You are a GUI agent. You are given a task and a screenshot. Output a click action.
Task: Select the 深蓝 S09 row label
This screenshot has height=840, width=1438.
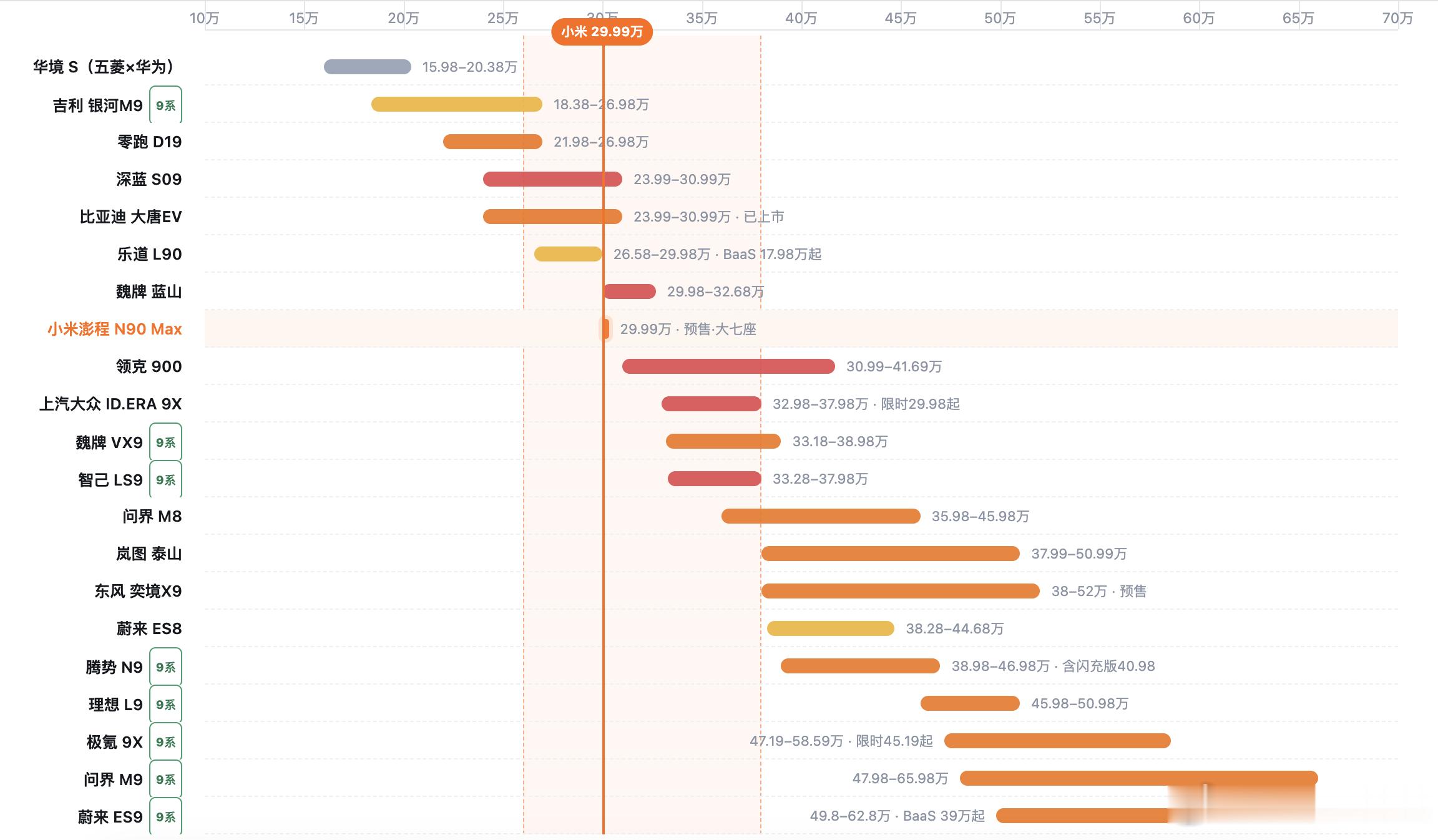pos(149,179)
